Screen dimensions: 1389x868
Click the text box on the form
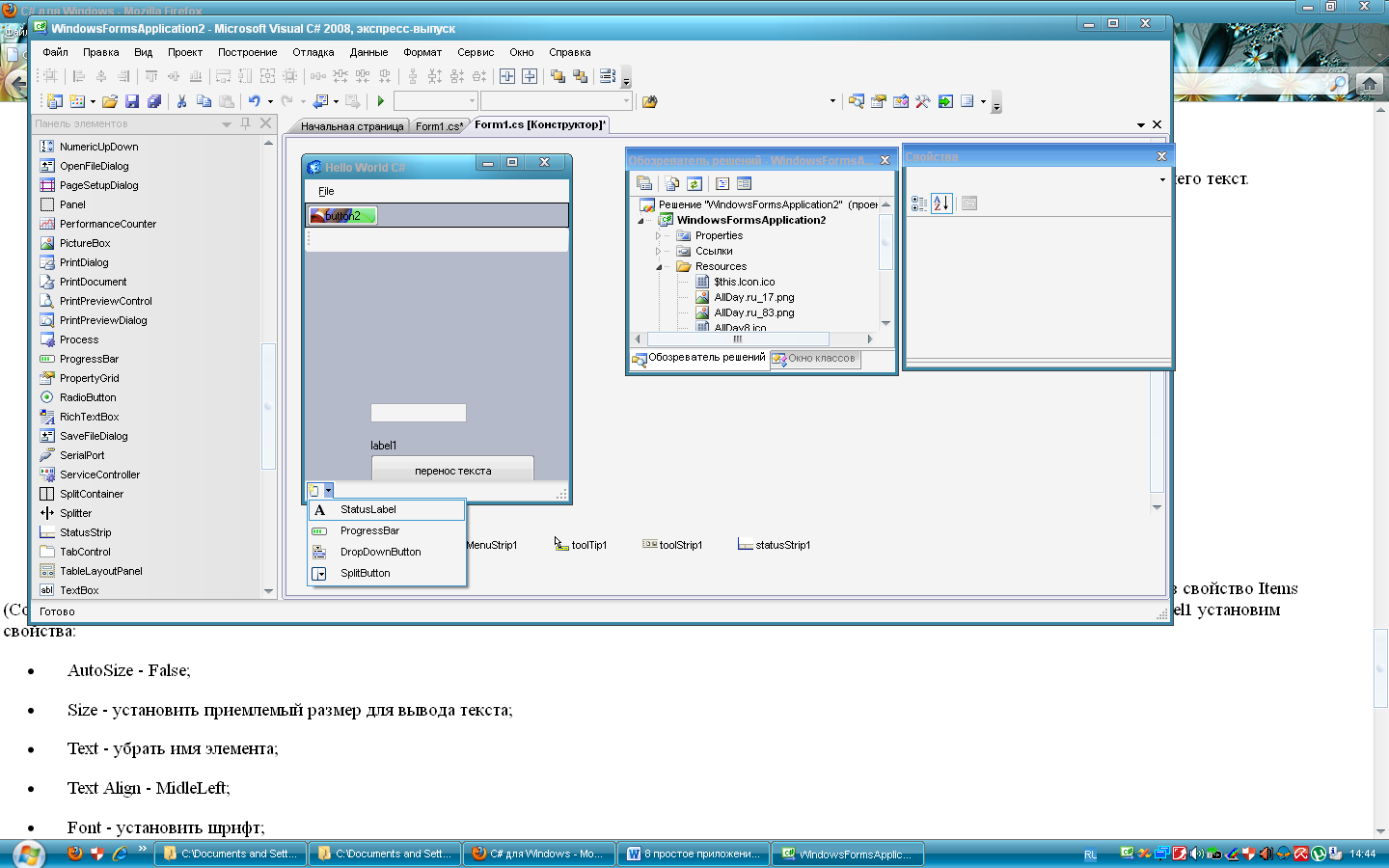(x=419, y=413)
